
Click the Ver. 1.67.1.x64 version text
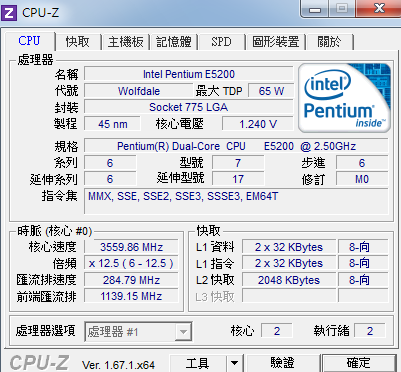click(x=118, y=365)
